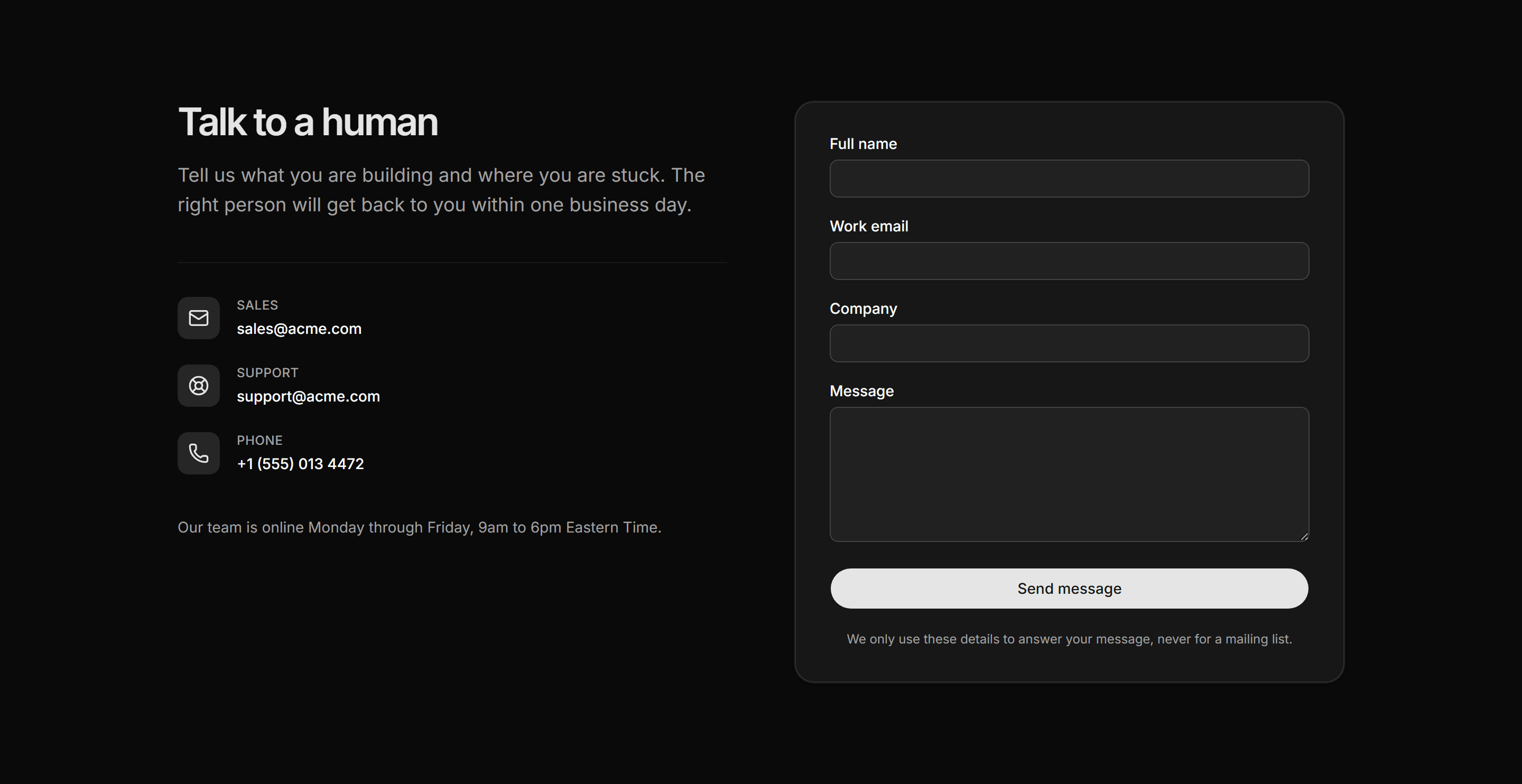Click the Work email label
The width and height of the screenshot is (1522, 784).
869,226
